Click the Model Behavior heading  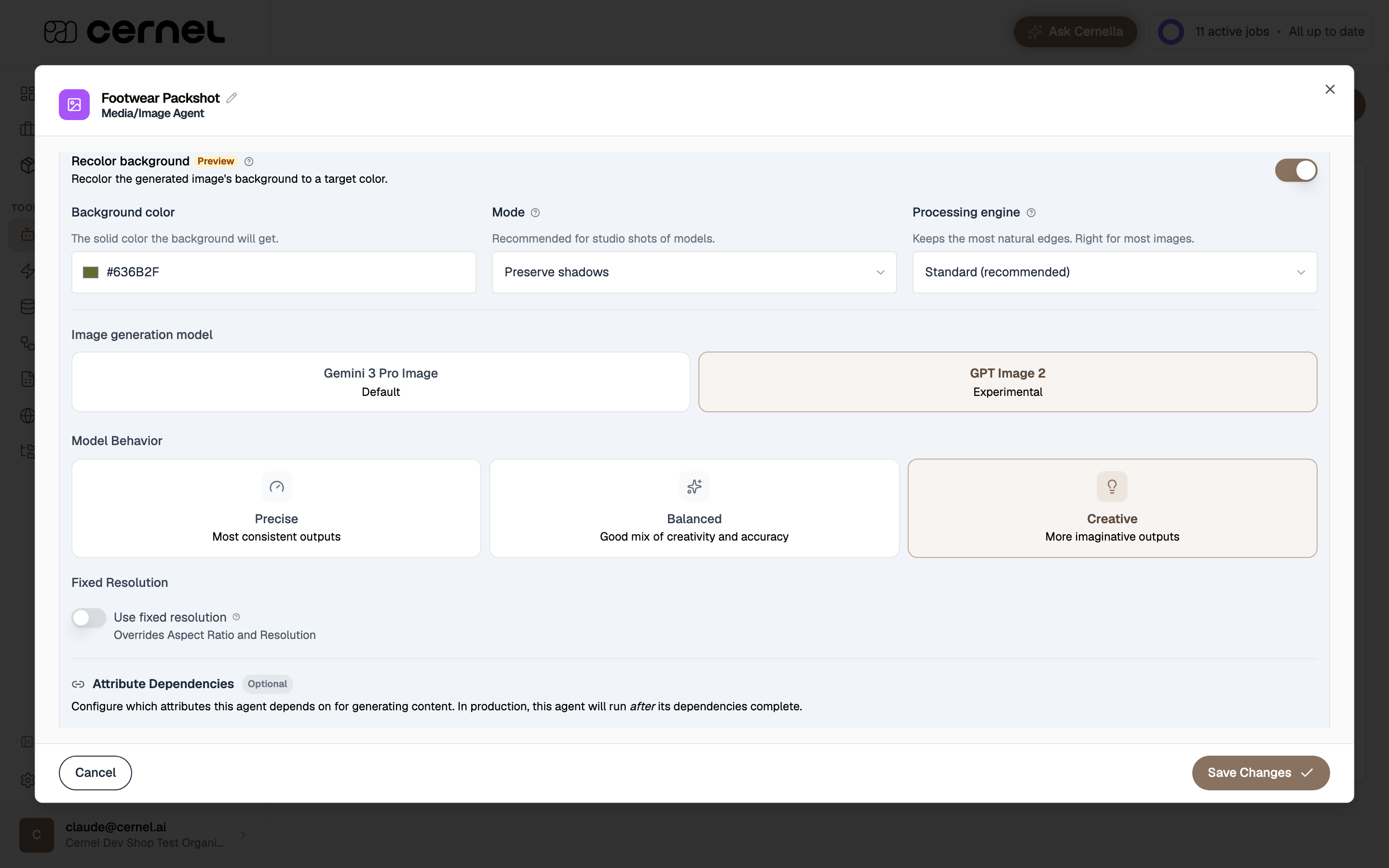pyautogui.click(x=117, y=441)
